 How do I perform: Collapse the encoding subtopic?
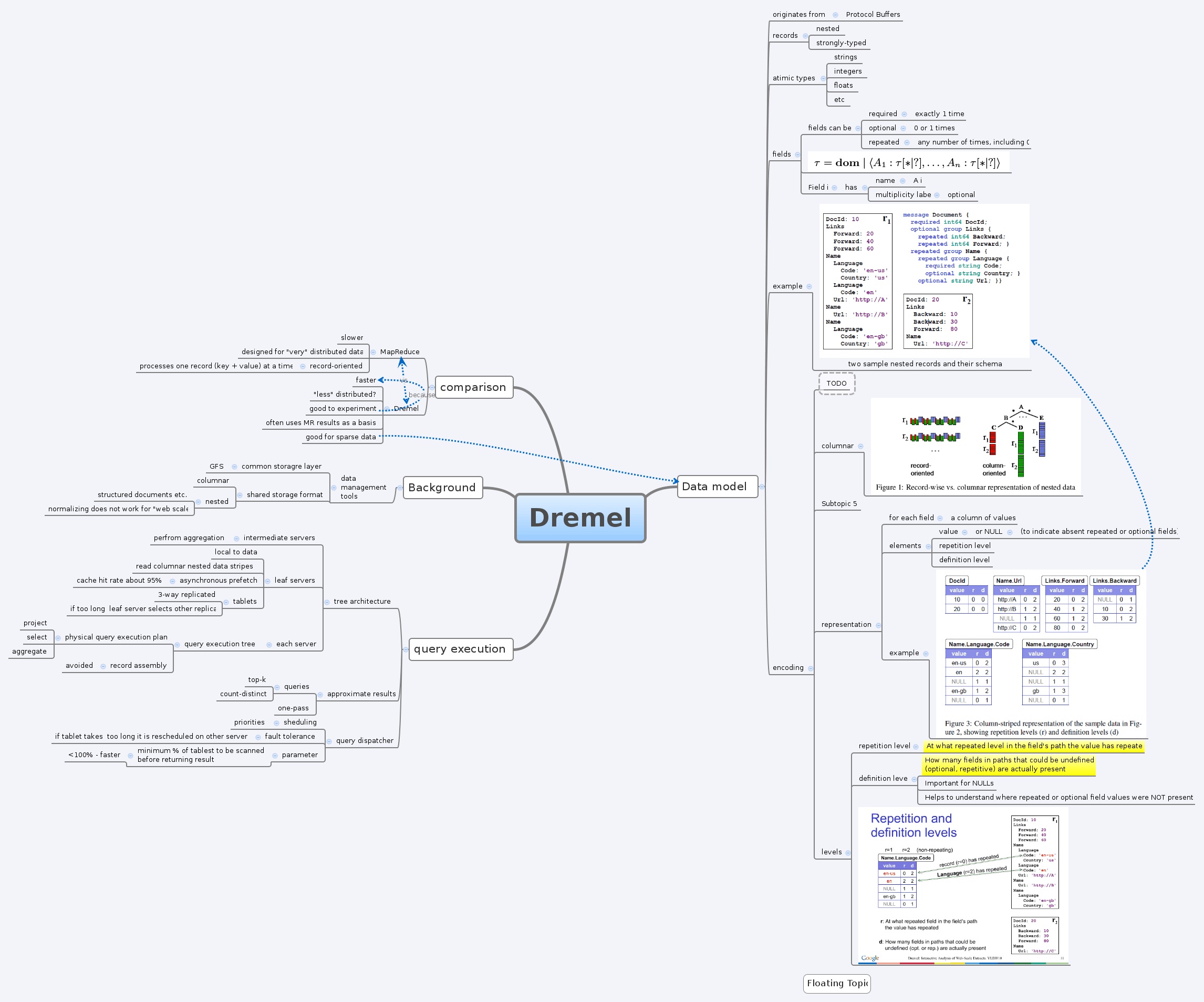[x=810, y=668]
